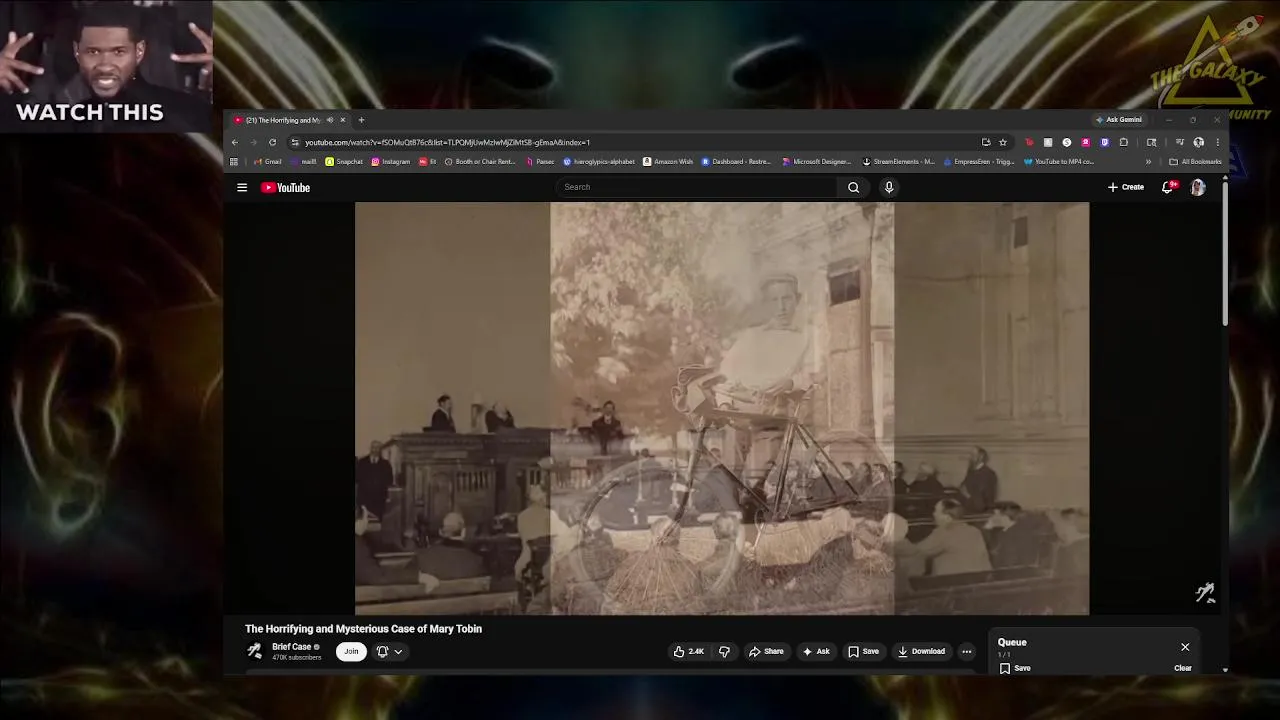Image resolution: width=1280 pixels, height=720 pixels.
Task: Click the browser address bar URL
Action: pyautogui.click(x=447, y=142)
